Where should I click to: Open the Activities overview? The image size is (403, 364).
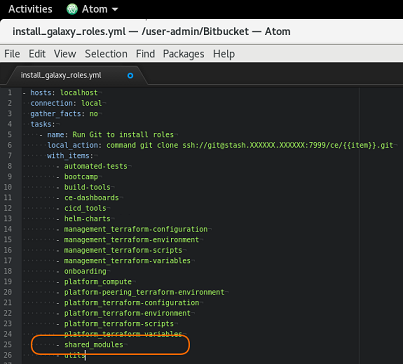(x=30, y=9)
